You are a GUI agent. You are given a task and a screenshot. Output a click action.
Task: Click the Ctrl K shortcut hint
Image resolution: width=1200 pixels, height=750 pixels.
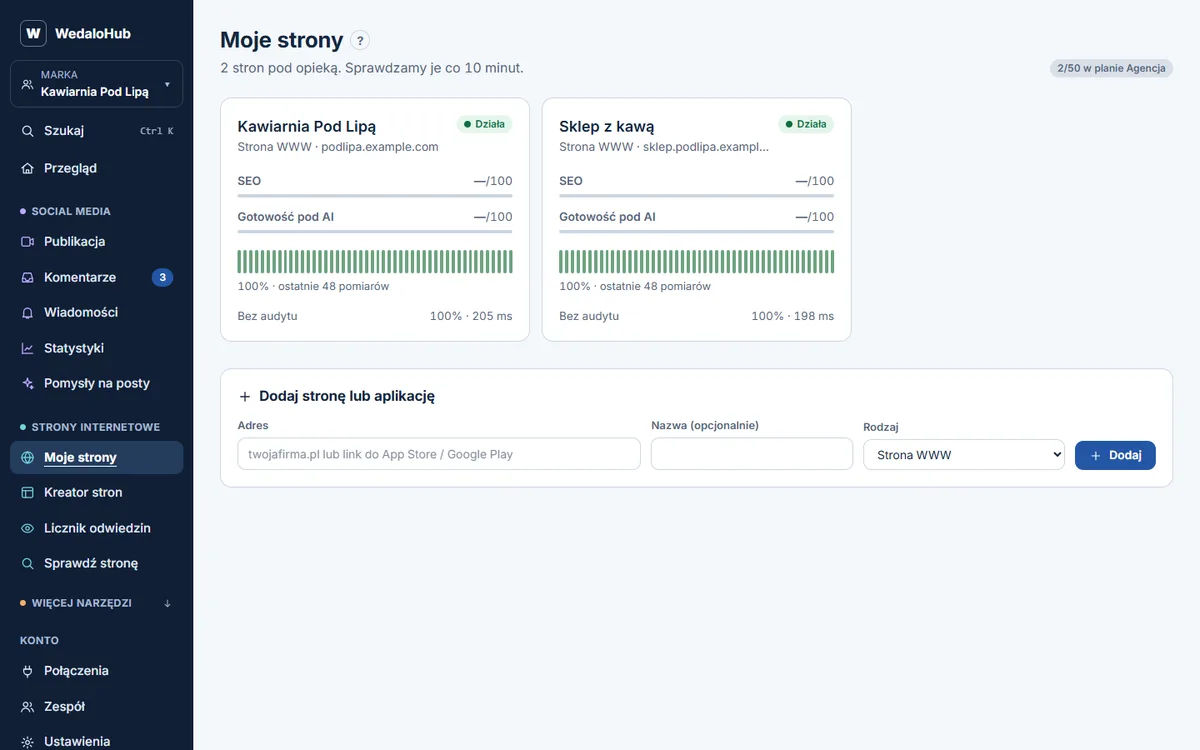[x=157, y=131]
